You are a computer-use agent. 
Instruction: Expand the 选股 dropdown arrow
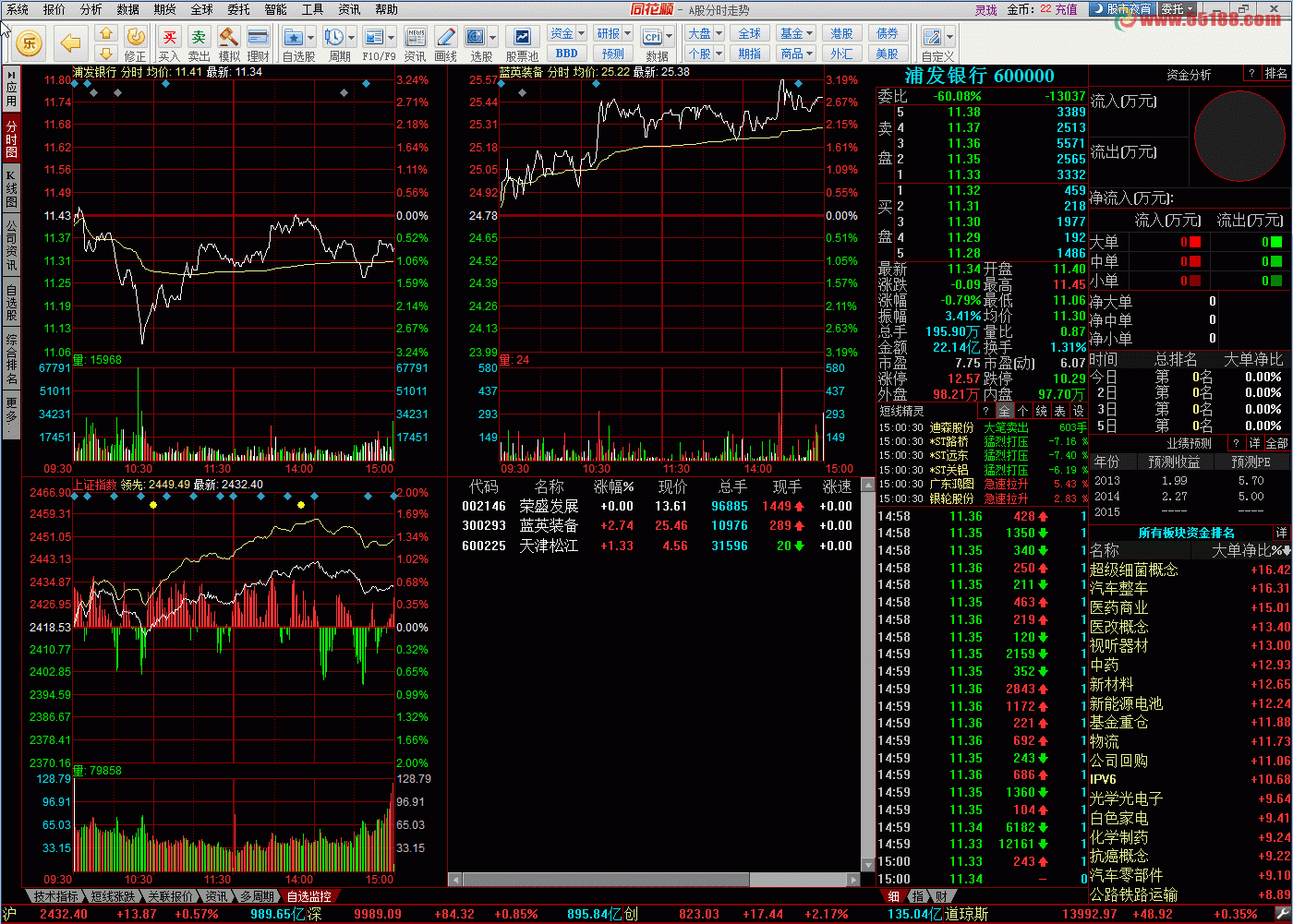492,38
